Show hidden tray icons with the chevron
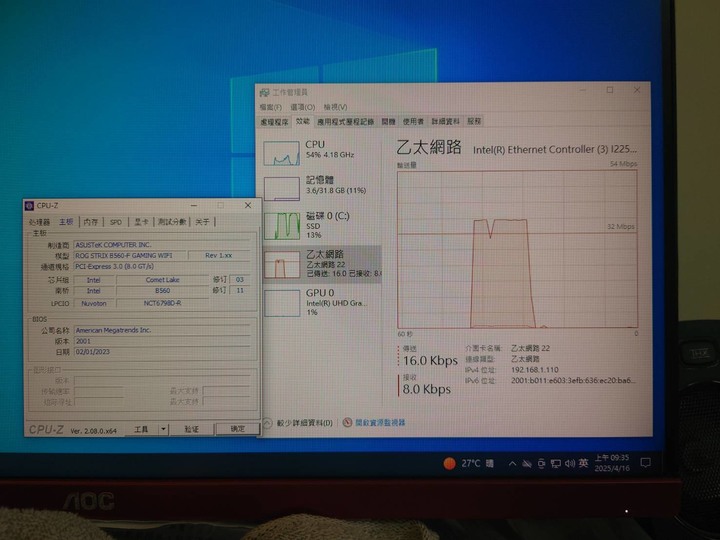Screen dimensions: 720x540 pyautogui.click(x=512, y=464)
